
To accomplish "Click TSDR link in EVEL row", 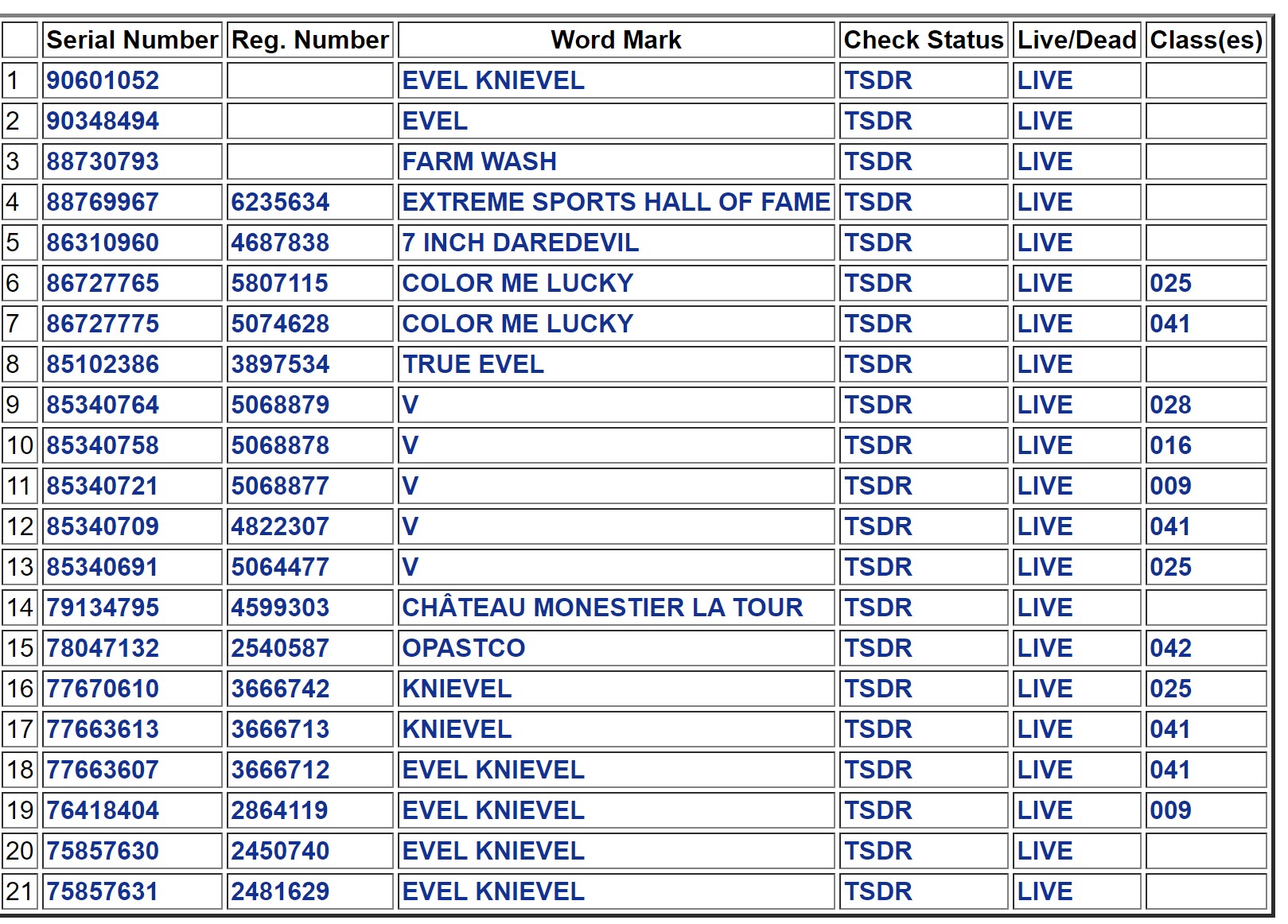I will [x=878, y=121].
